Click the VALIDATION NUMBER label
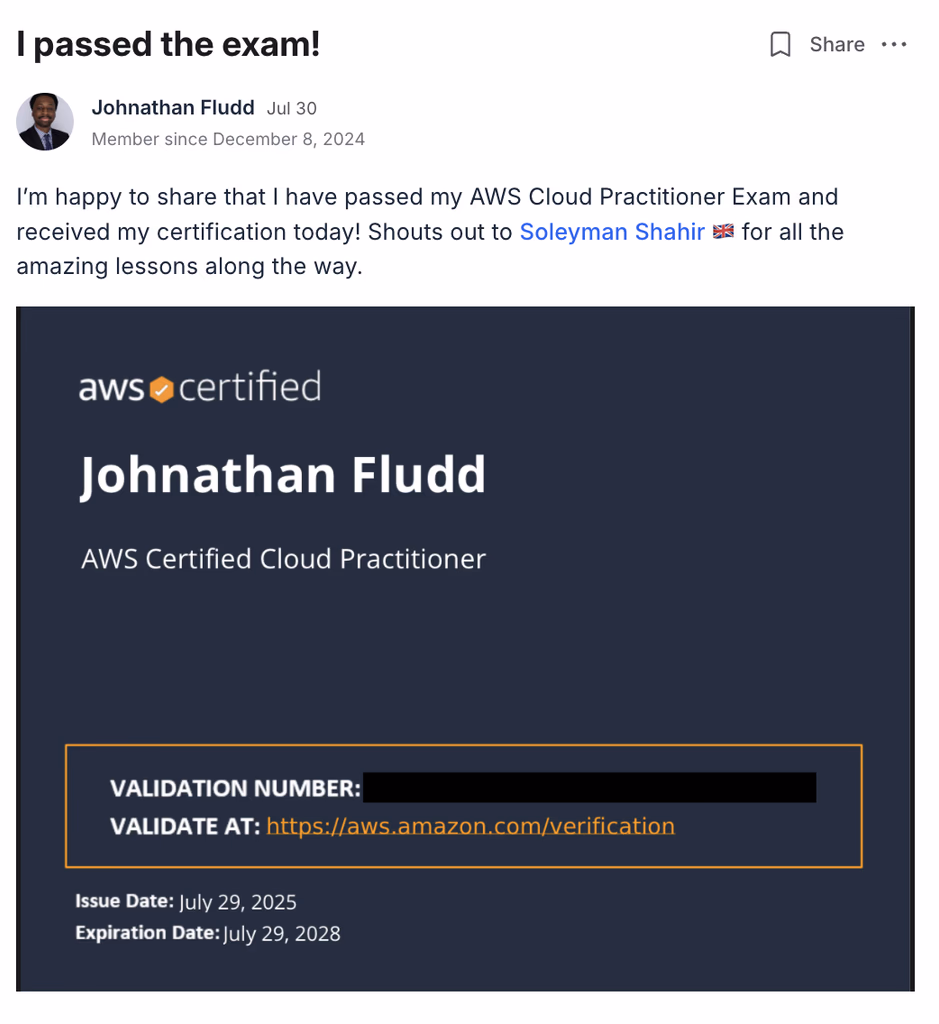939x1024 pixels. pos(235,788)
